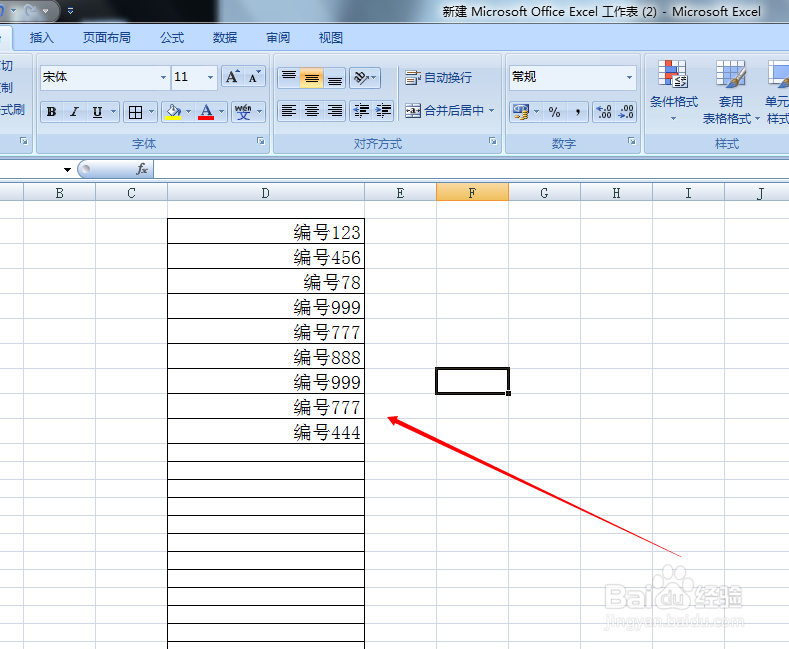Open font color dropdown arrow
789x649 pixels.
(x=221, y=112)
